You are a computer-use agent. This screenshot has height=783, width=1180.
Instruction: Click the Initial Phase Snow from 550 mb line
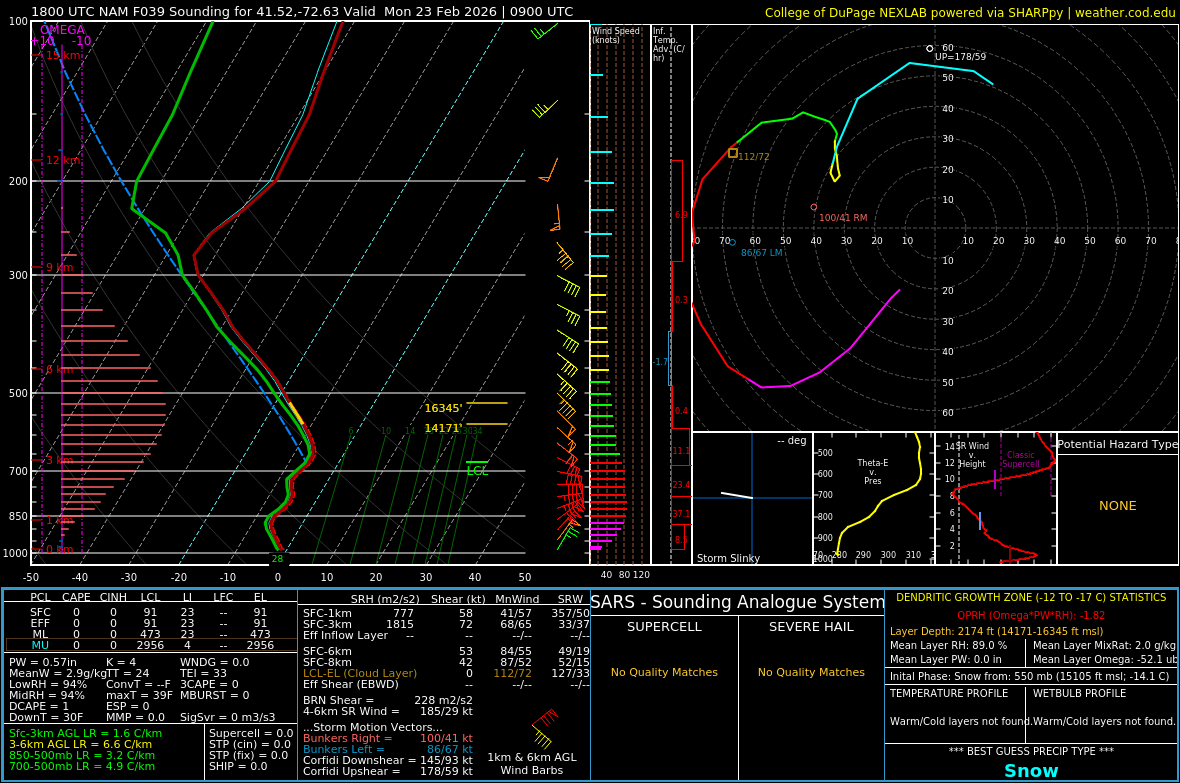(1029, 676)
